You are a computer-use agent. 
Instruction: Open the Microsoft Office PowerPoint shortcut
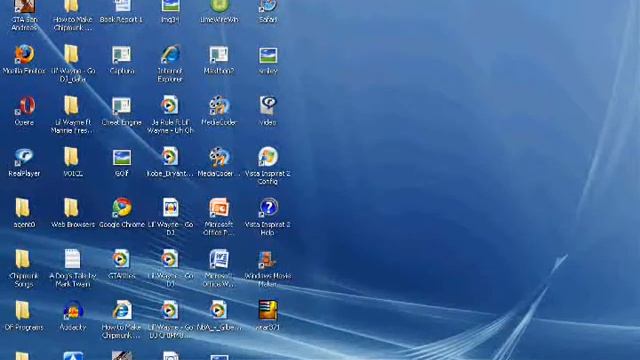219,208
